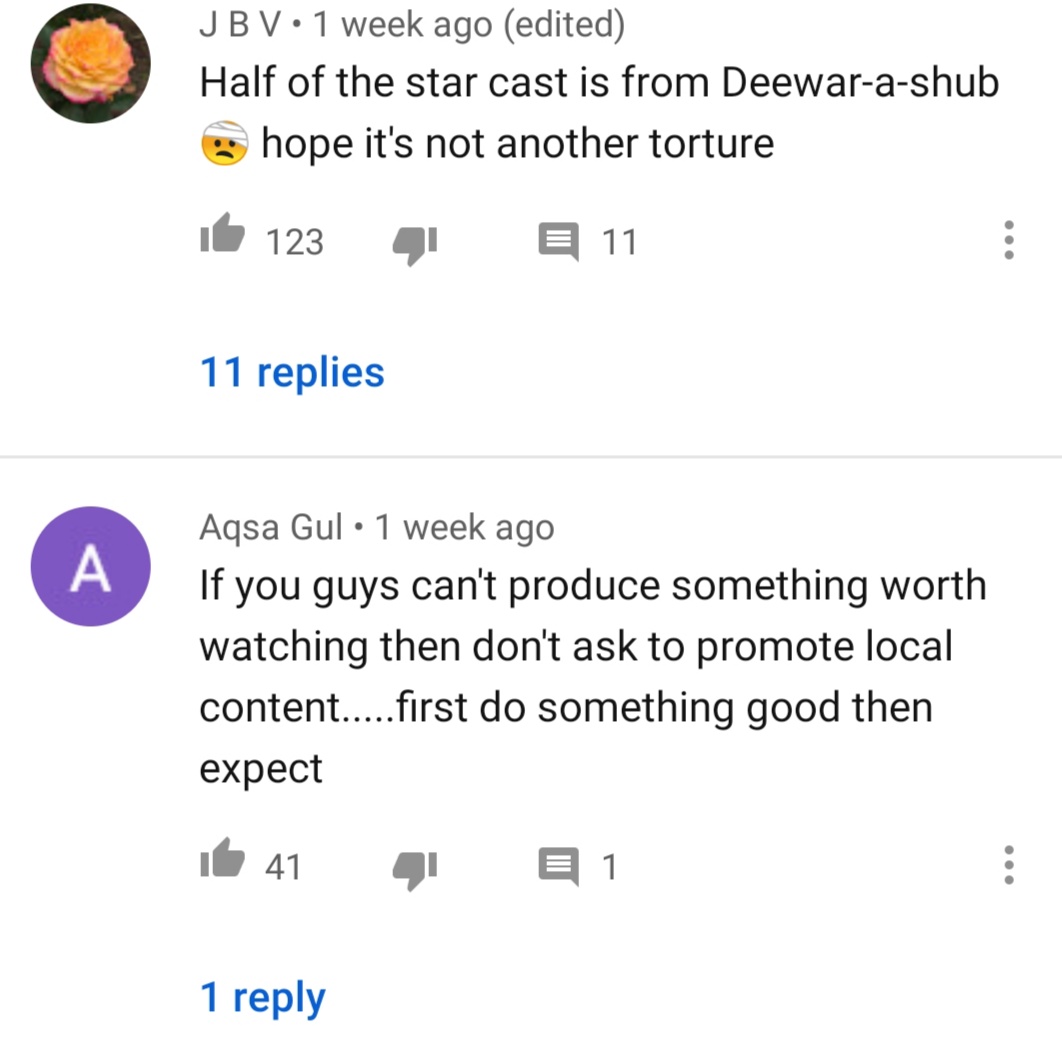
Task: Tap the reply icon on Aqsa Gul's comment
Action: pos(559,866)
